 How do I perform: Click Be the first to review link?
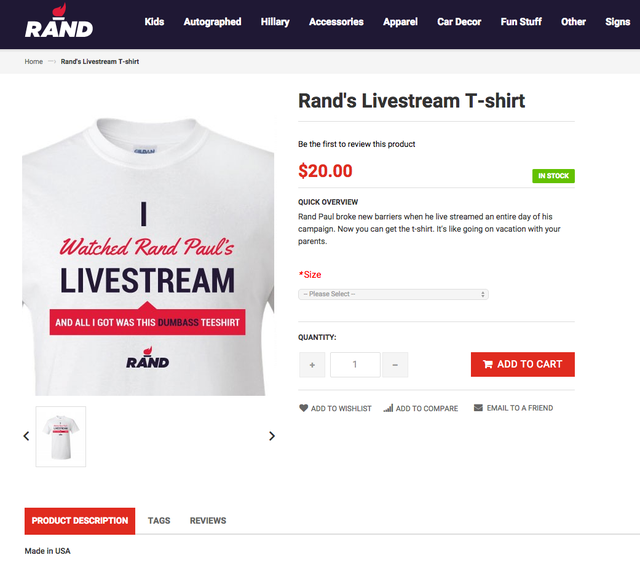pos(356,144)
